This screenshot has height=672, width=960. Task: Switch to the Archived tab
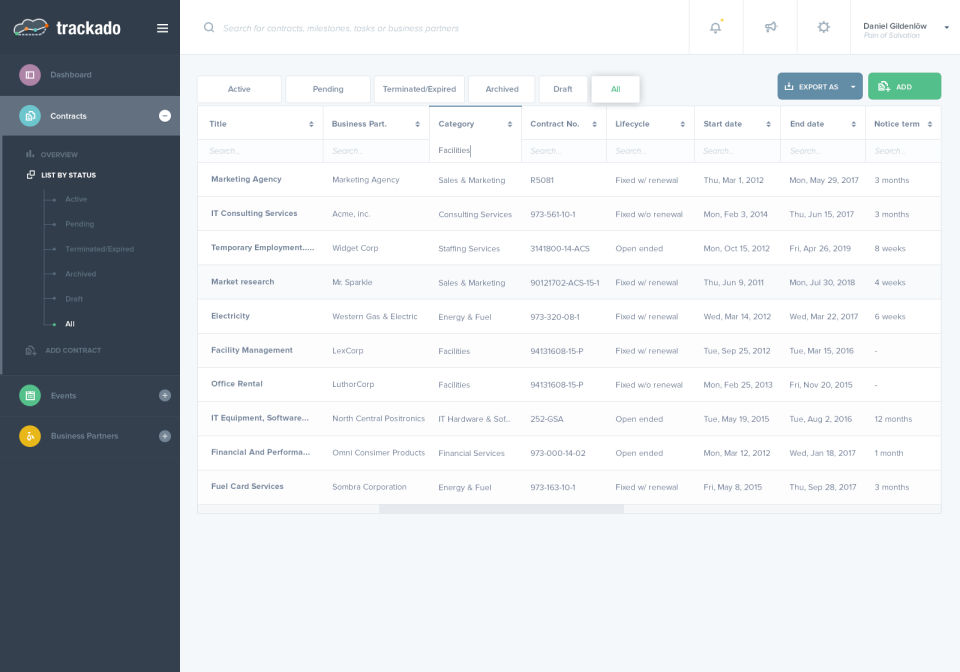pyautogui.click(x=502, y=89)
